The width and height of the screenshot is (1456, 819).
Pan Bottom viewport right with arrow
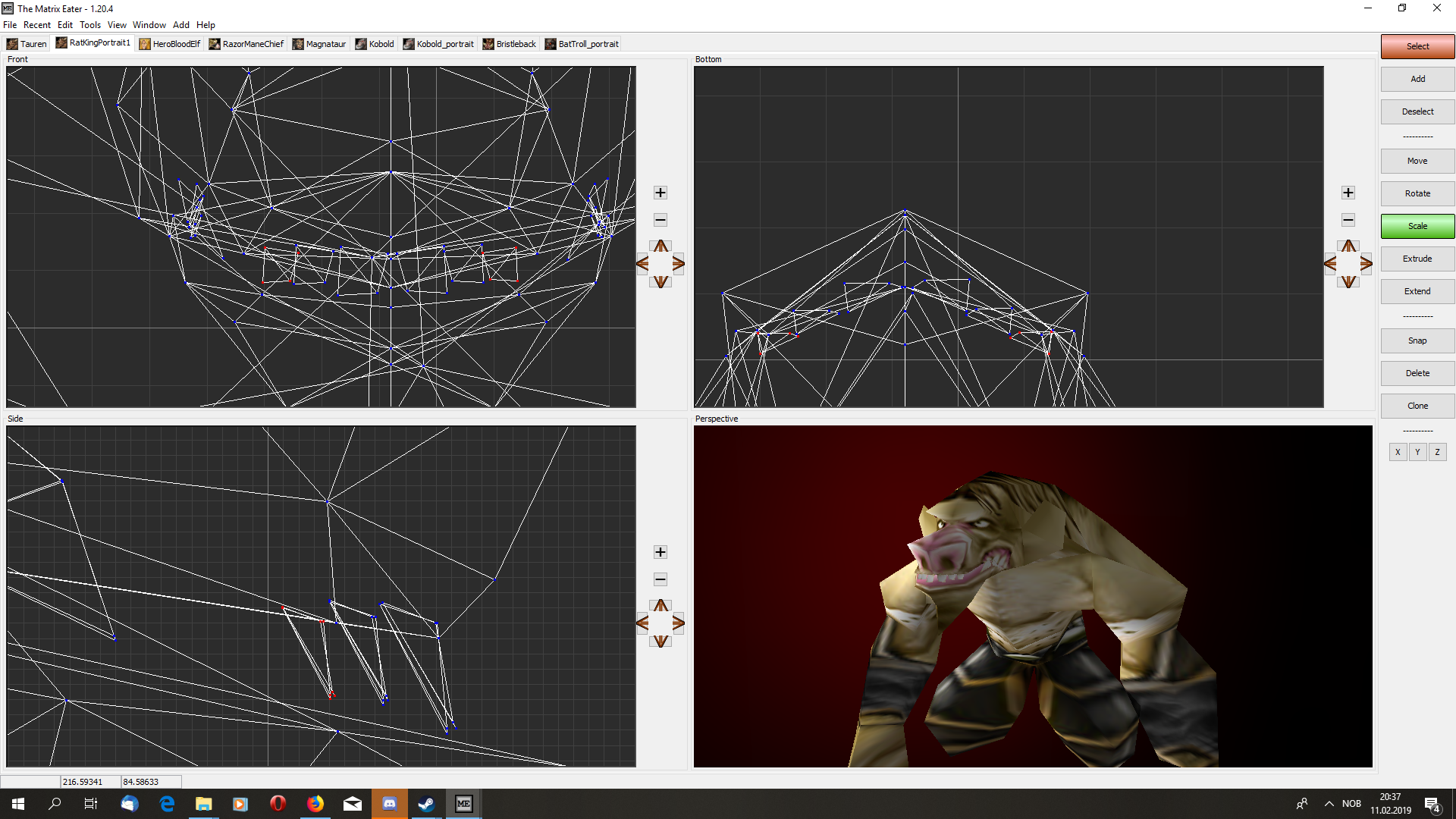click(x=1367, y=264)
